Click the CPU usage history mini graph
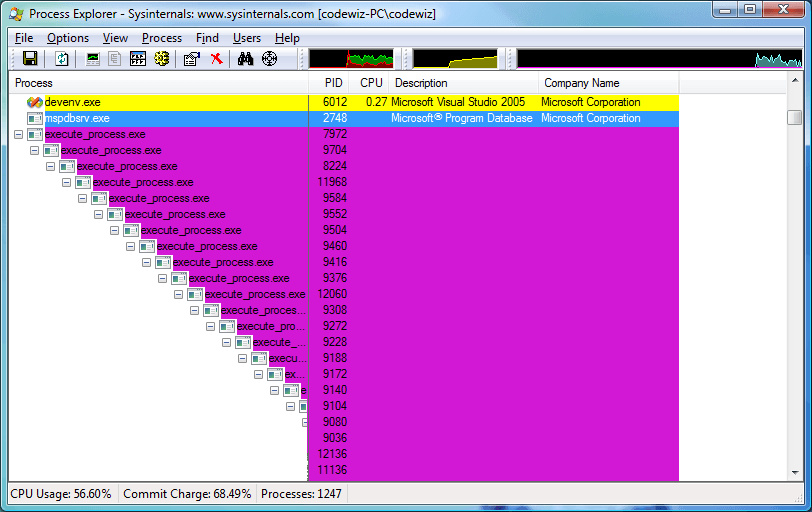 [356, 59]
